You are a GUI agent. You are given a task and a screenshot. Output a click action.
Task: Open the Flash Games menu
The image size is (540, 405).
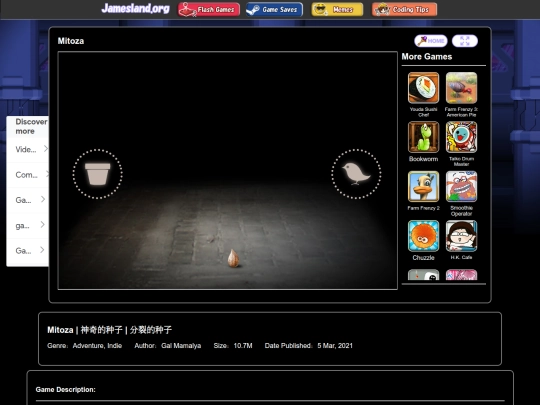point(209,10)
